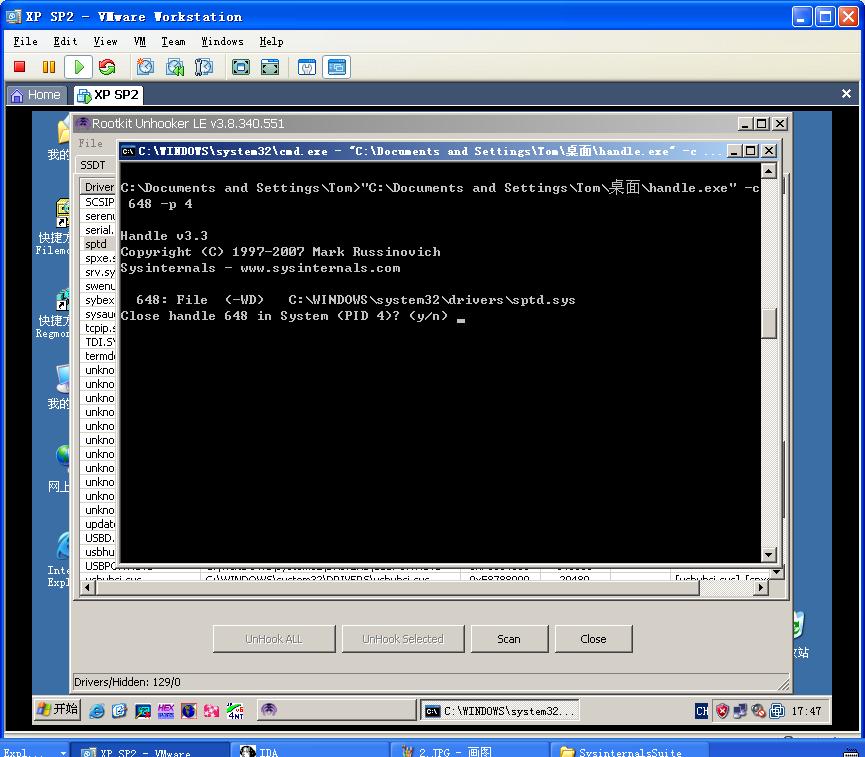
Task: Power on the VM with the green play icon
Action: (78, 67)
